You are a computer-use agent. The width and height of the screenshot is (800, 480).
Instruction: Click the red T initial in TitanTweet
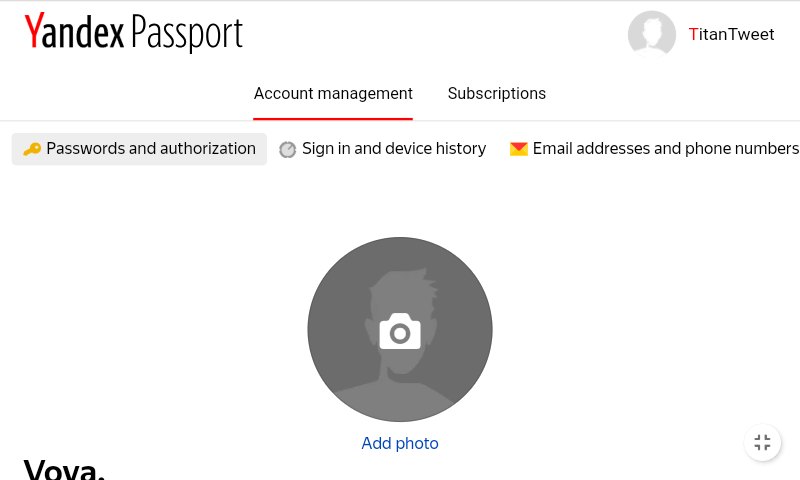tap(694, 34)
